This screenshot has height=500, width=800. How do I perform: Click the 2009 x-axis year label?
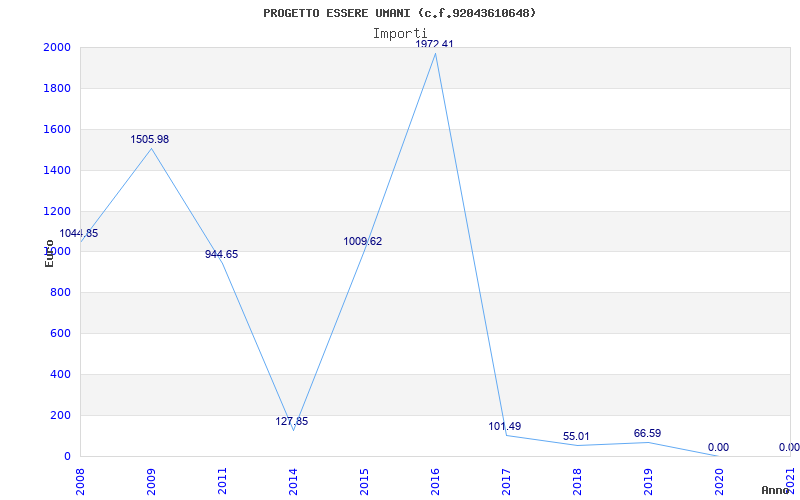pos(151,480)
